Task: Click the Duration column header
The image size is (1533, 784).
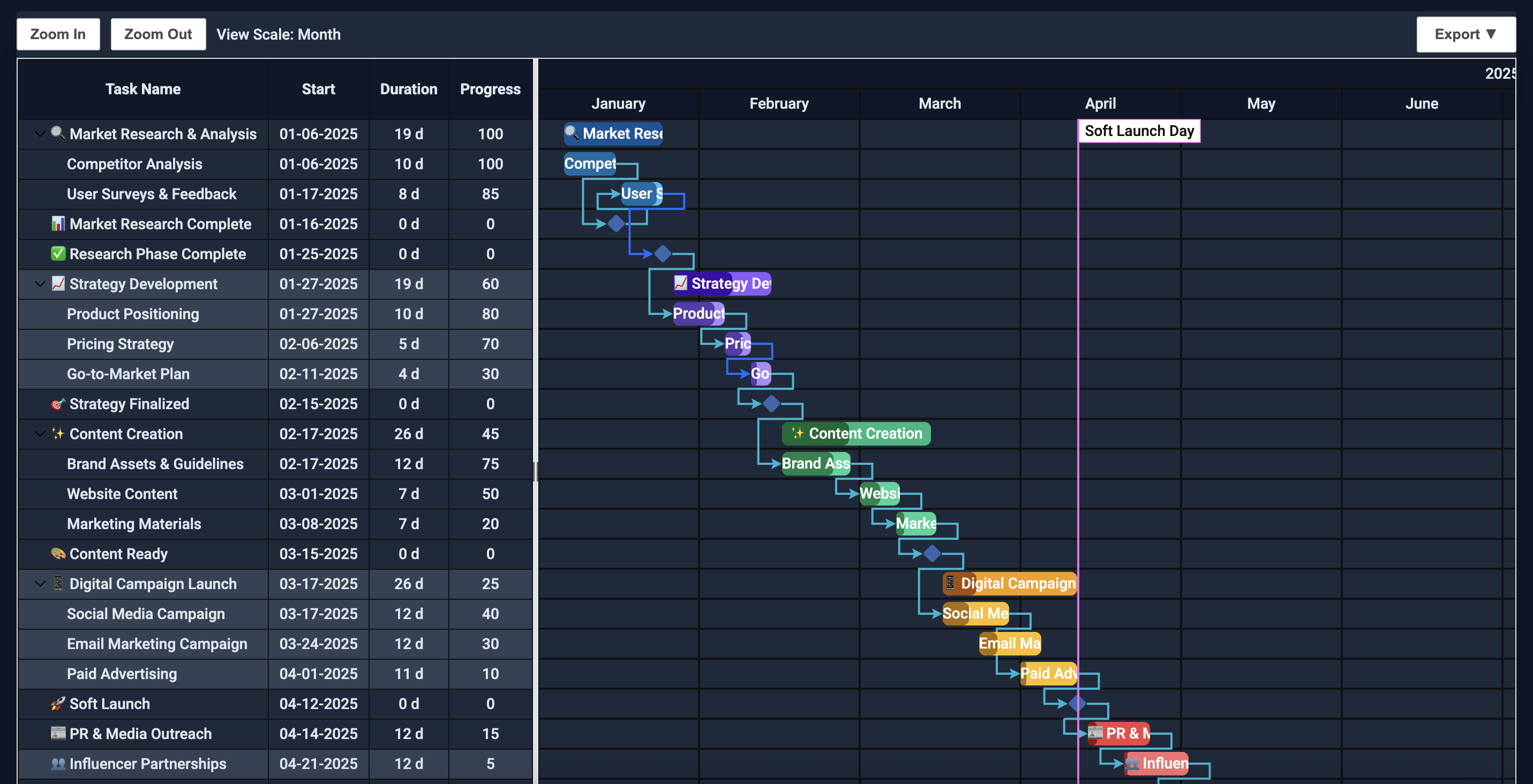Action: tap(408, 89)
